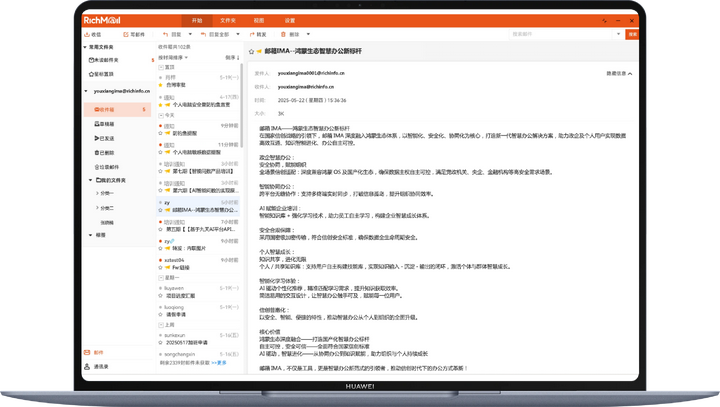This screenshot has height=407, width=720.
Task: Click recipient address in reading pane header
Action: (305, 87)
